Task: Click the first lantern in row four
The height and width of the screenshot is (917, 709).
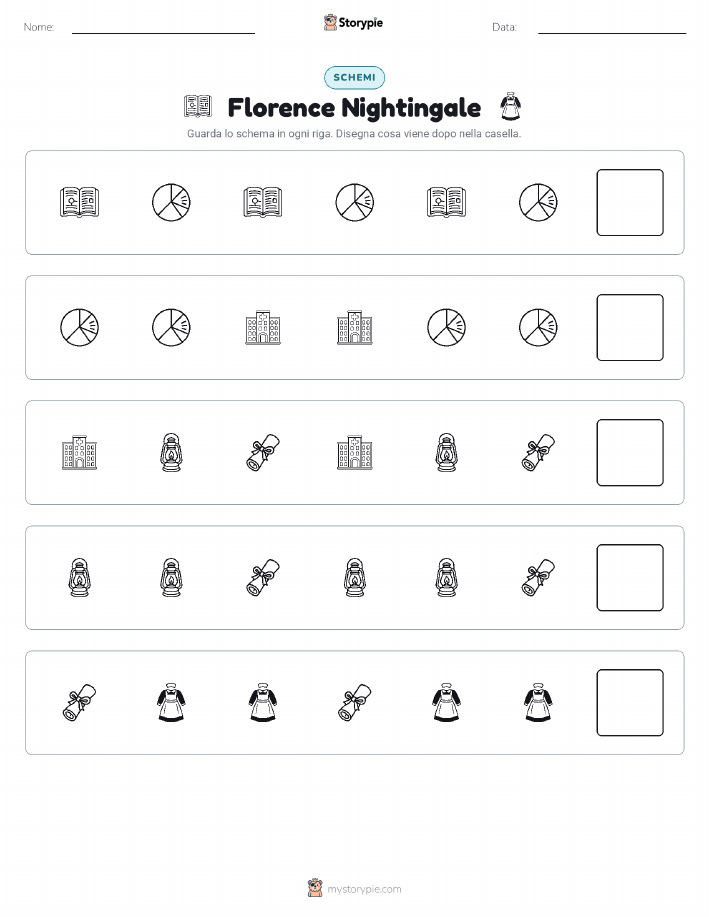Action: point(80,577)
